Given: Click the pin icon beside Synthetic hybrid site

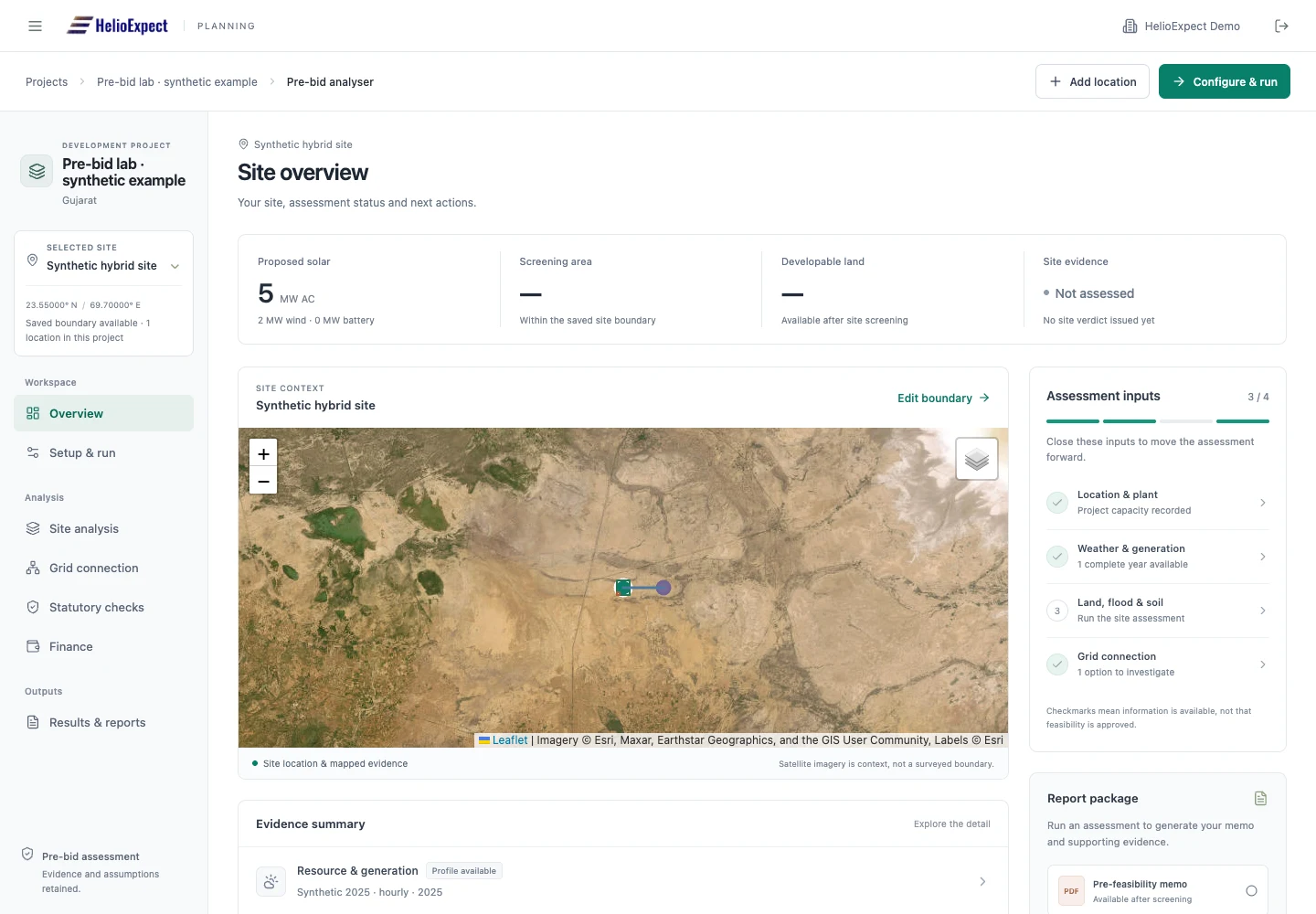Looking at the screenshot, I should click(x=243, y=144).
